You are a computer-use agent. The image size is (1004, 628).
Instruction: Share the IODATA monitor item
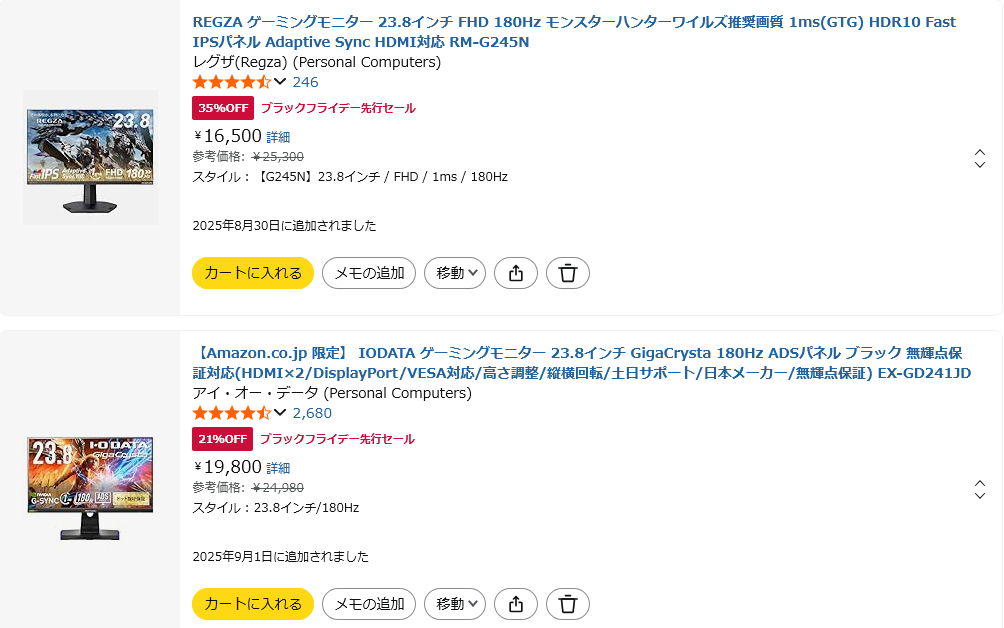click(x=516, y=604)
